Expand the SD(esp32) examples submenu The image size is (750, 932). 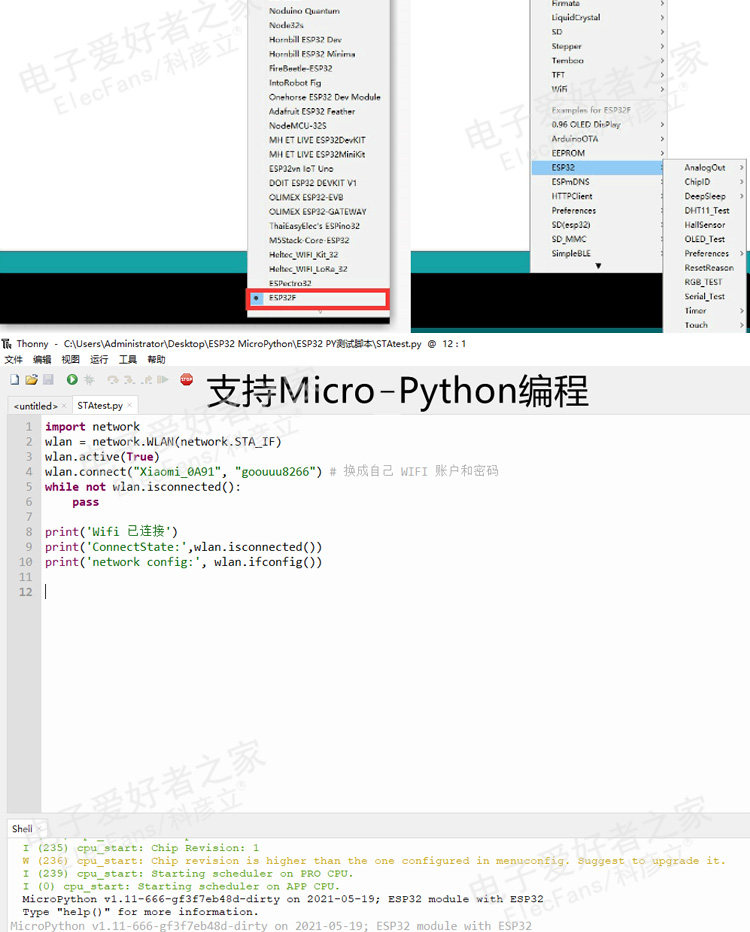coord(597,225)
